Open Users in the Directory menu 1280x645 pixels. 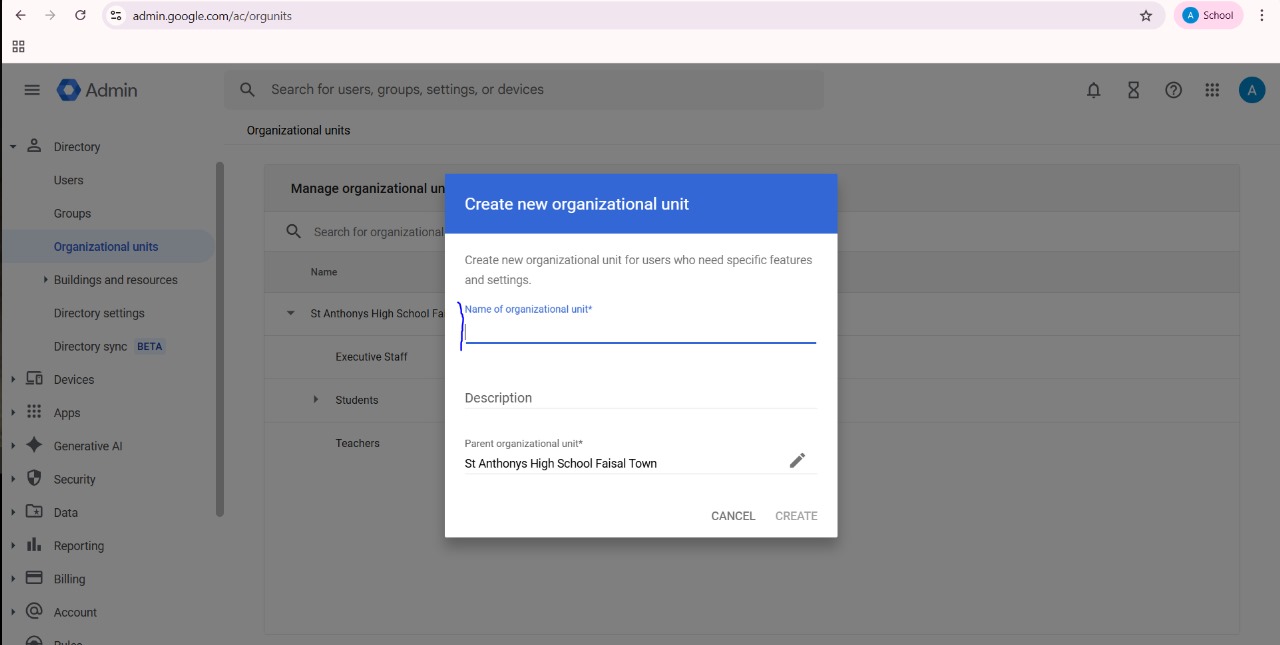(x=69, y=180)
